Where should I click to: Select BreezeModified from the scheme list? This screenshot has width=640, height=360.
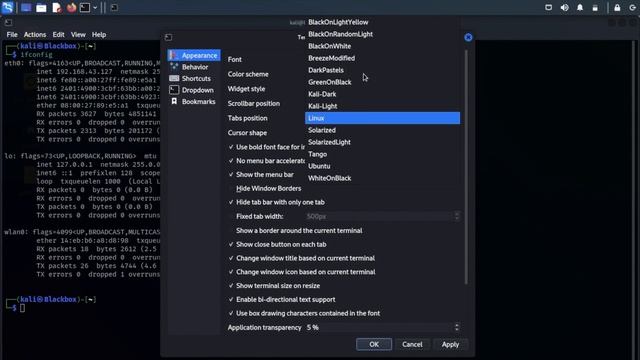pos(382,58)
